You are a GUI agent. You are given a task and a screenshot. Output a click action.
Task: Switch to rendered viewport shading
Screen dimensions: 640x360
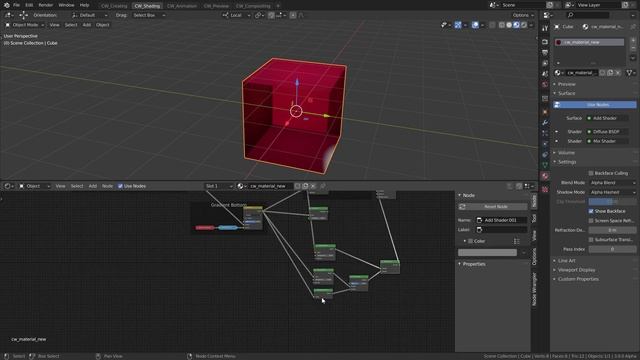click(x=524, y=25)
